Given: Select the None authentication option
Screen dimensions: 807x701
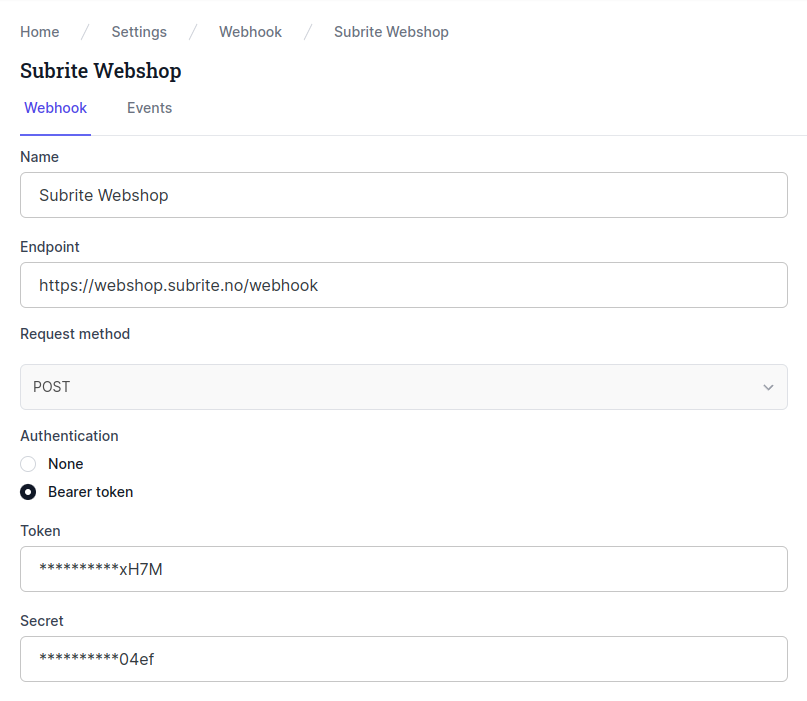Looking at the screenshot, I should (28, 464).
